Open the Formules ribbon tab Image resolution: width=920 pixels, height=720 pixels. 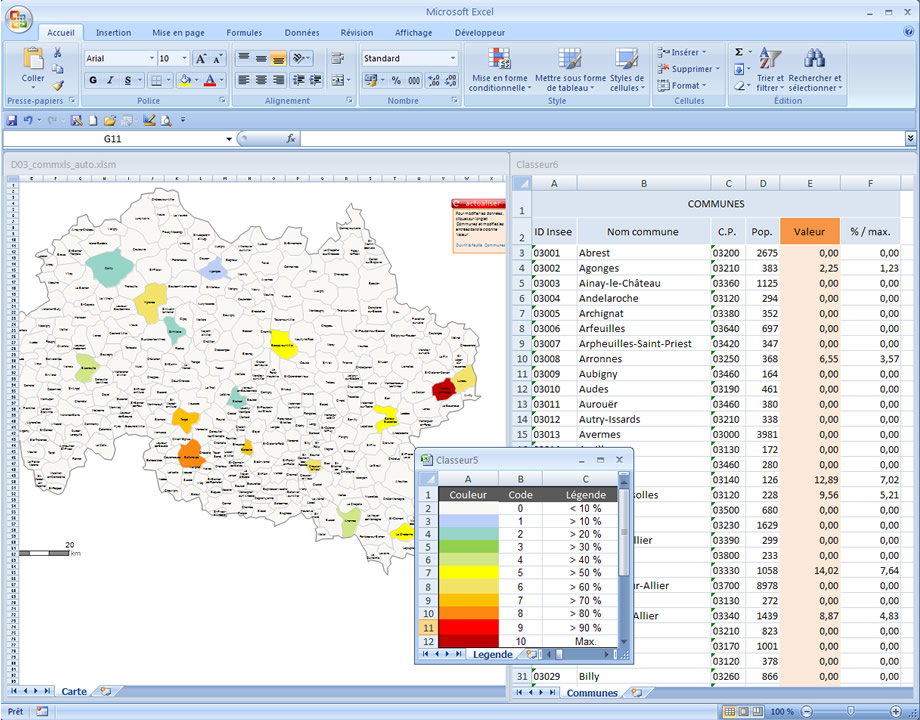click(244, 33)
